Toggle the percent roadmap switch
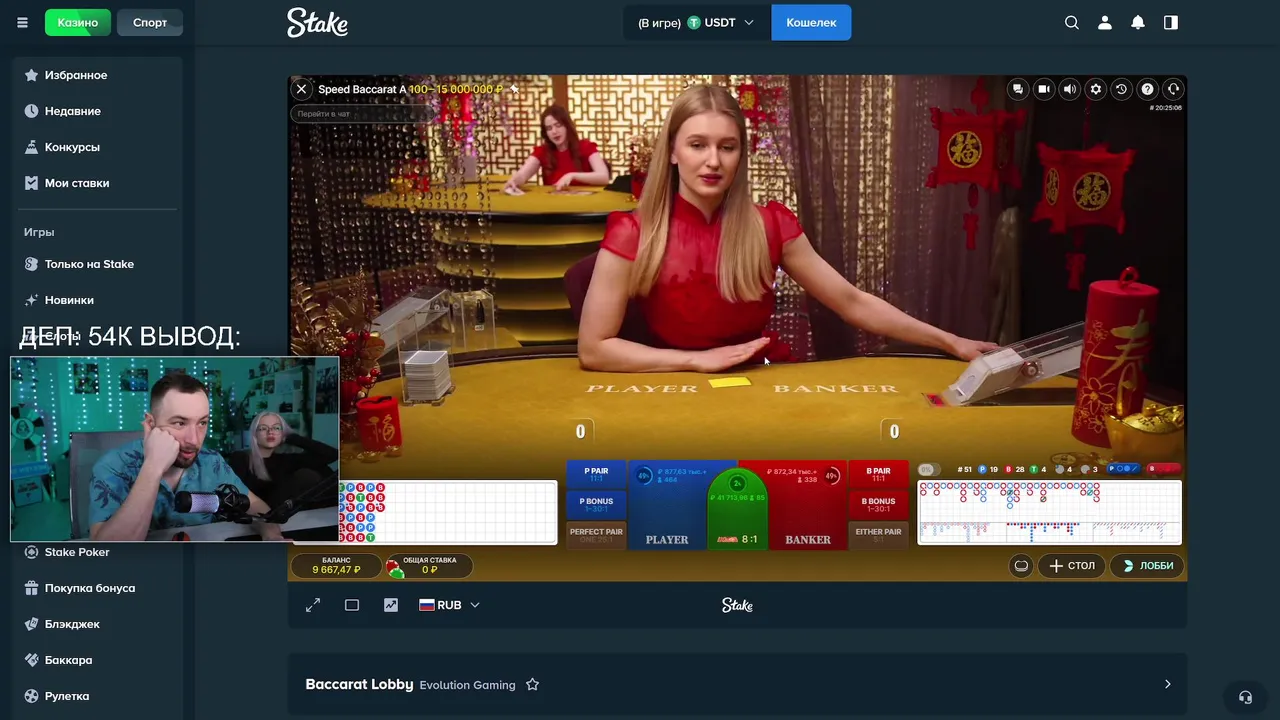This screenshot has width=1280, height=720. pos(927,469)
